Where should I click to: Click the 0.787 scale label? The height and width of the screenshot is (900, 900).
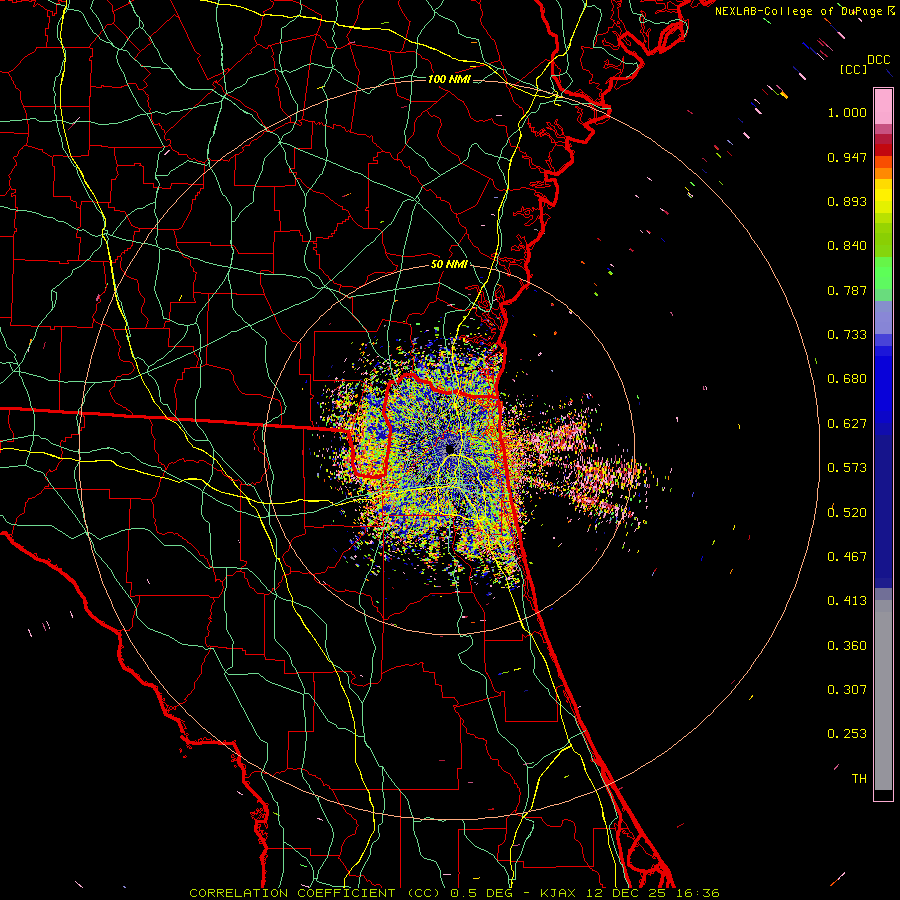point(847,290)
